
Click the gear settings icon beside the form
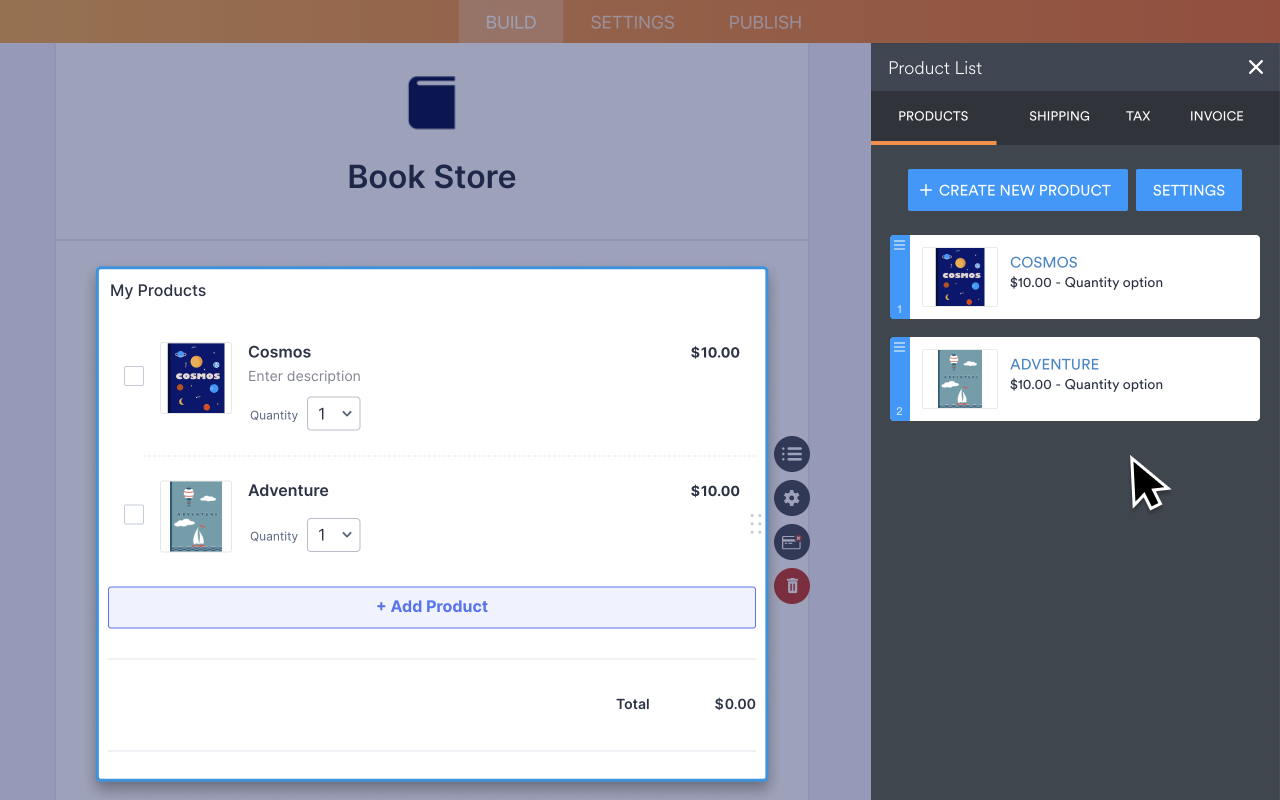coord(791,497)
